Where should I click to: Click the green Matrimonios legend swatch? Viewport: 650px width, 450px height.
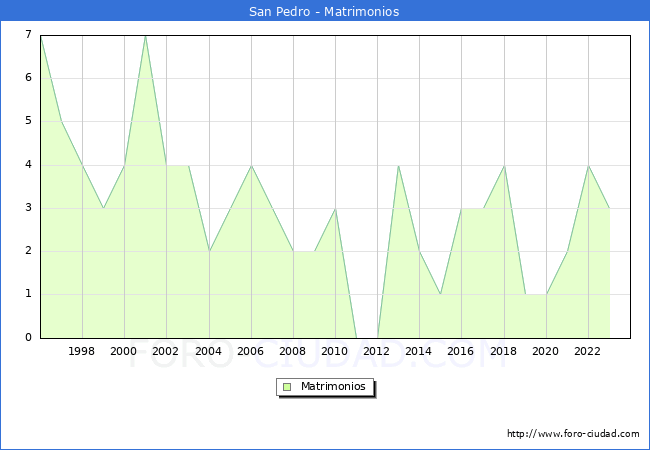287,387
